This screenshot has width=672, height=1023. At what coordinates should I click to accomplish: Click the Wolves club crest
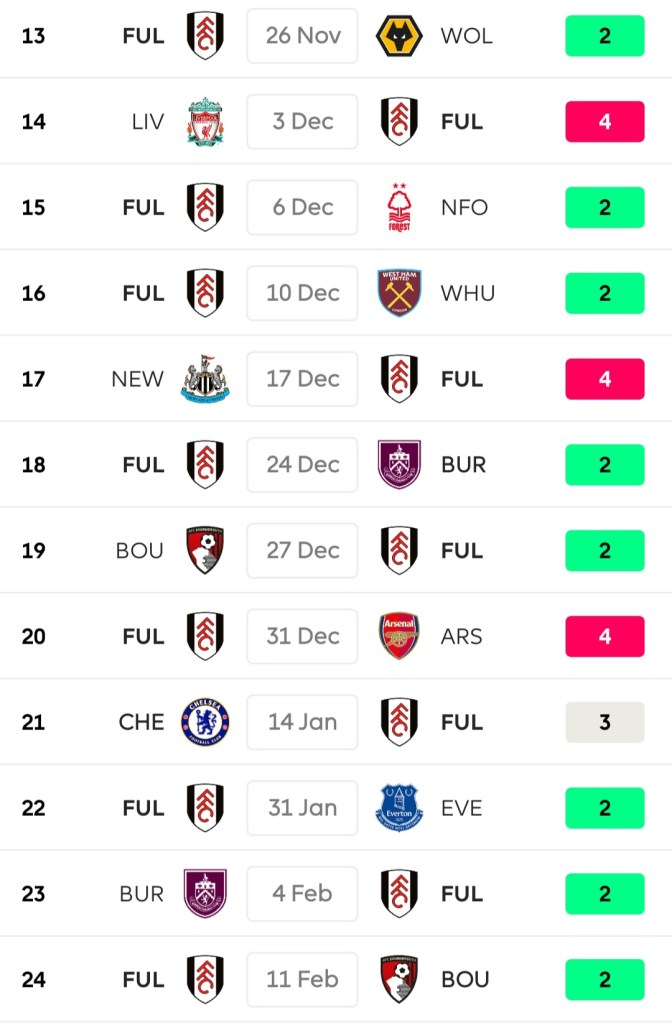(399, 36)
